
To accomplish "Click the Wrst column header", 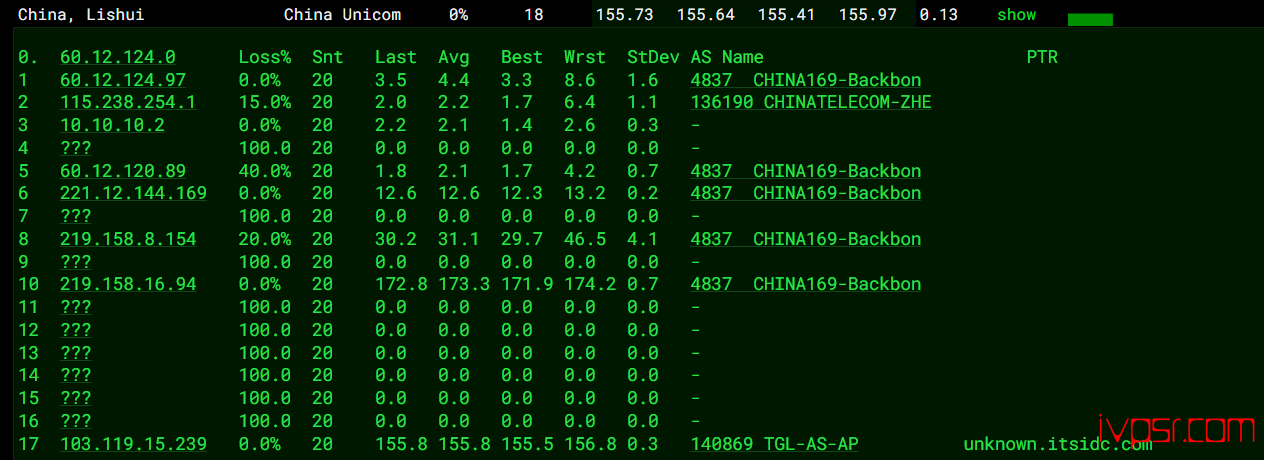I will tap(585, 58).
